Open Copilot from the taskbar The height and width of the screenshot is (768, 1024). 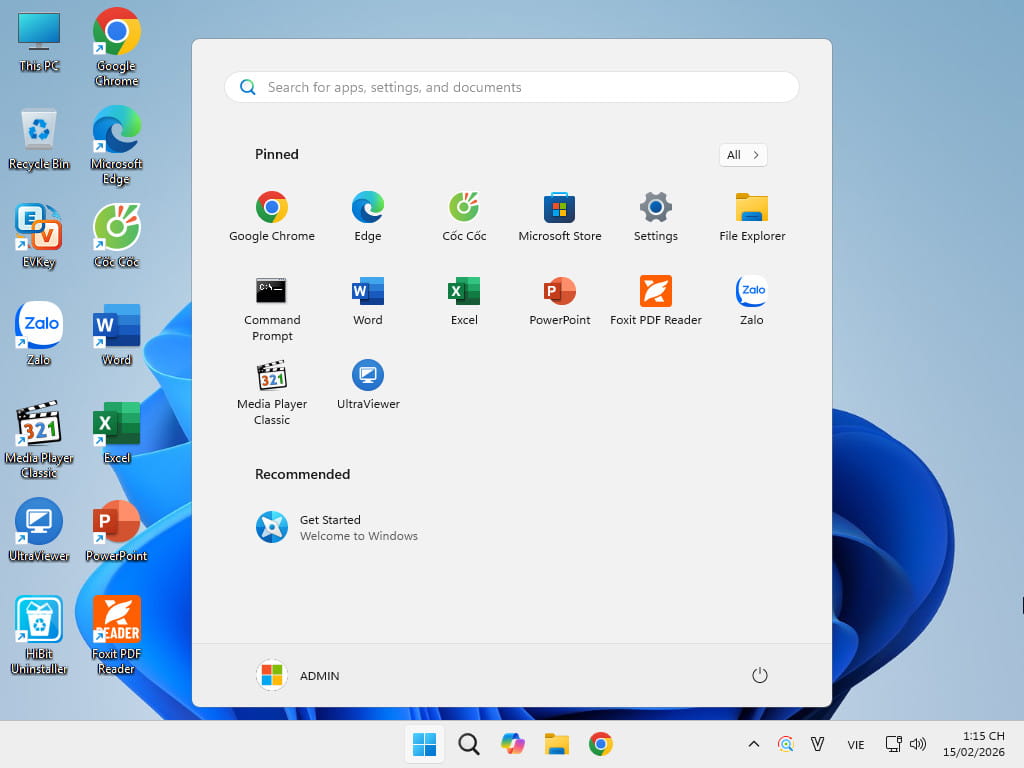(513, 744)
